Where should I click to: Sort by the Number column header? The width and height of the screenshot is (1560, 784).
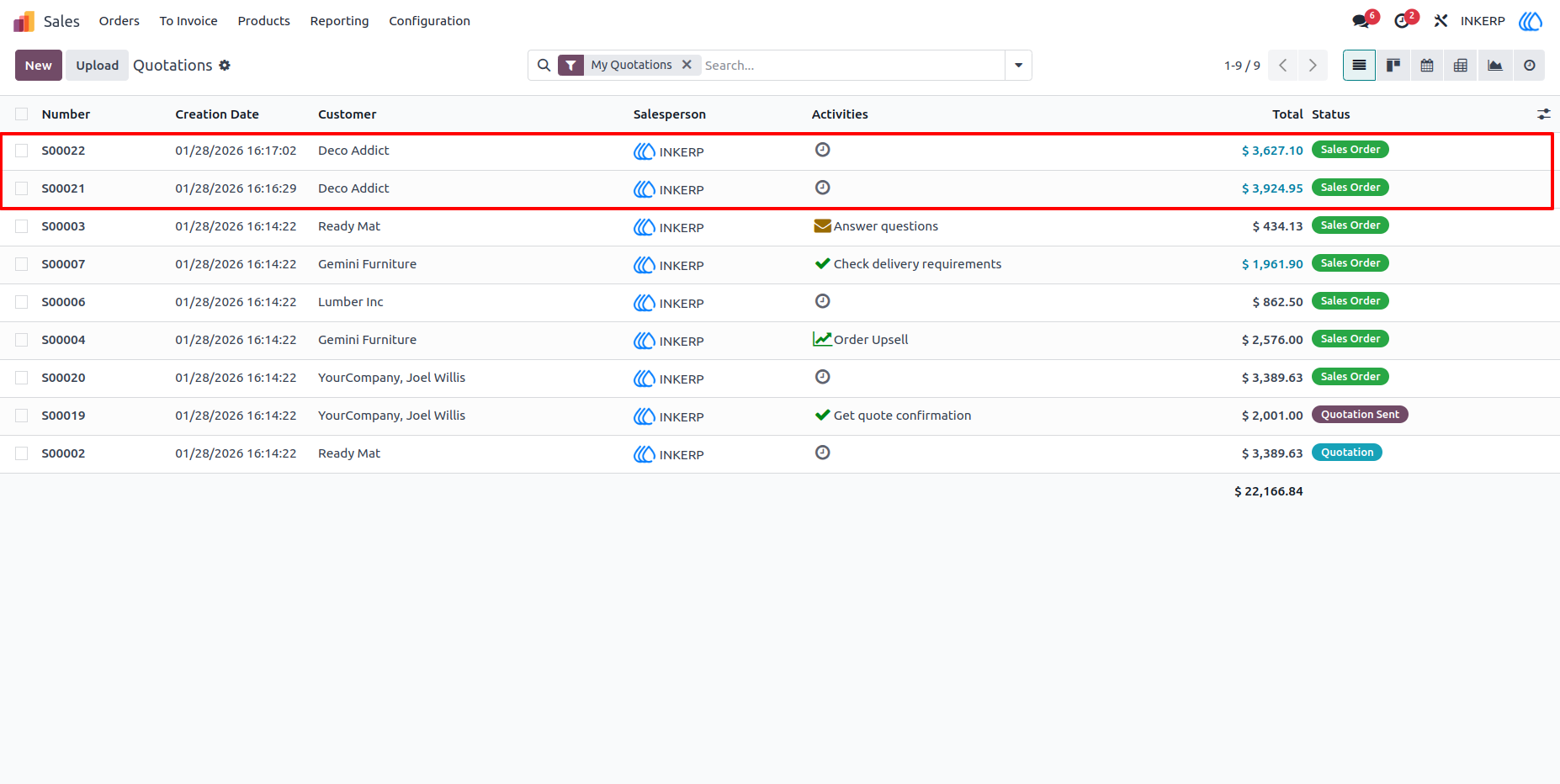(66, 114)
